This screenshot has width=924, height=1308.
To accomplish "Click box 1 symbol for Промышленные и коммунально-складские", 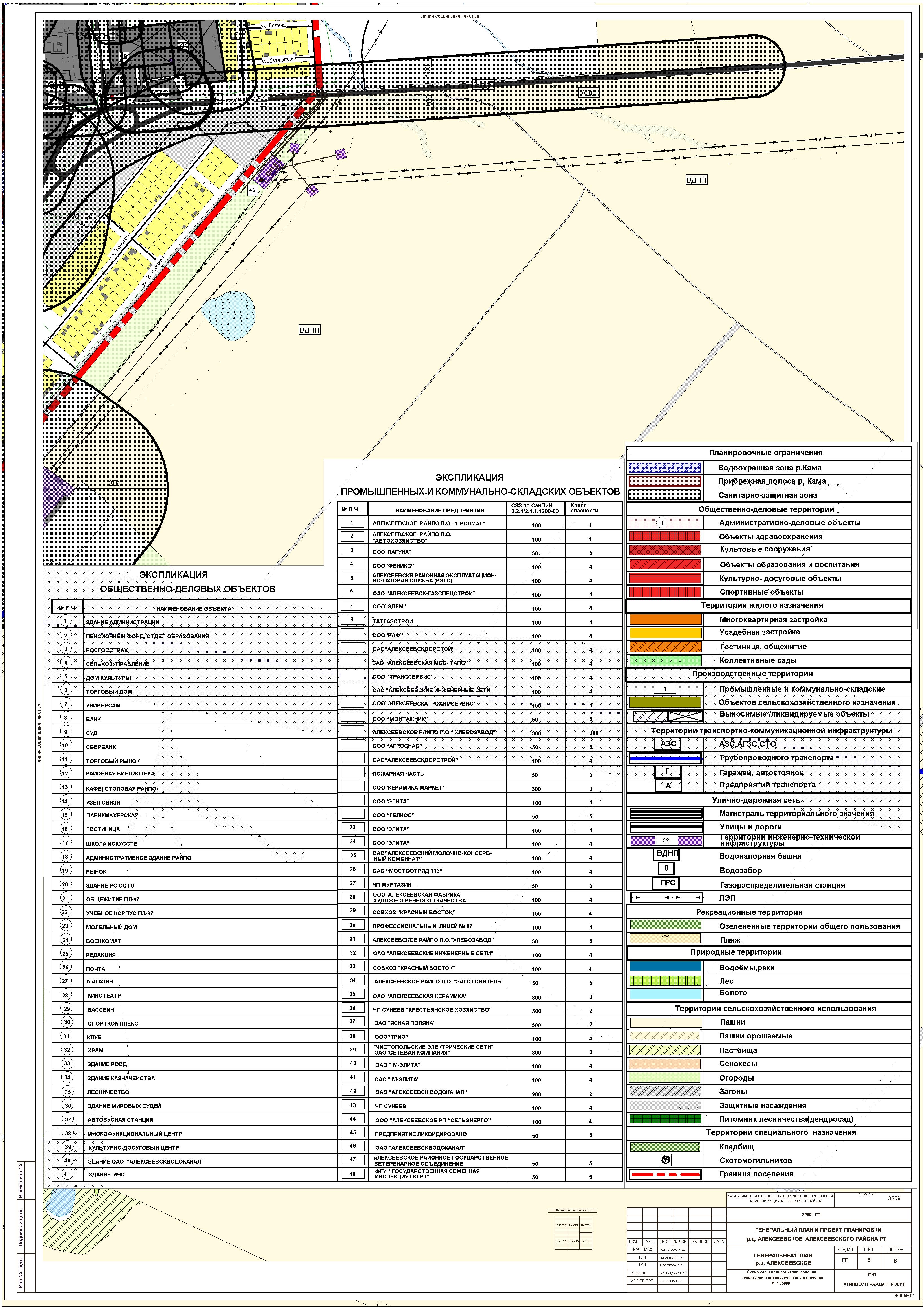I will click(665, 689).
